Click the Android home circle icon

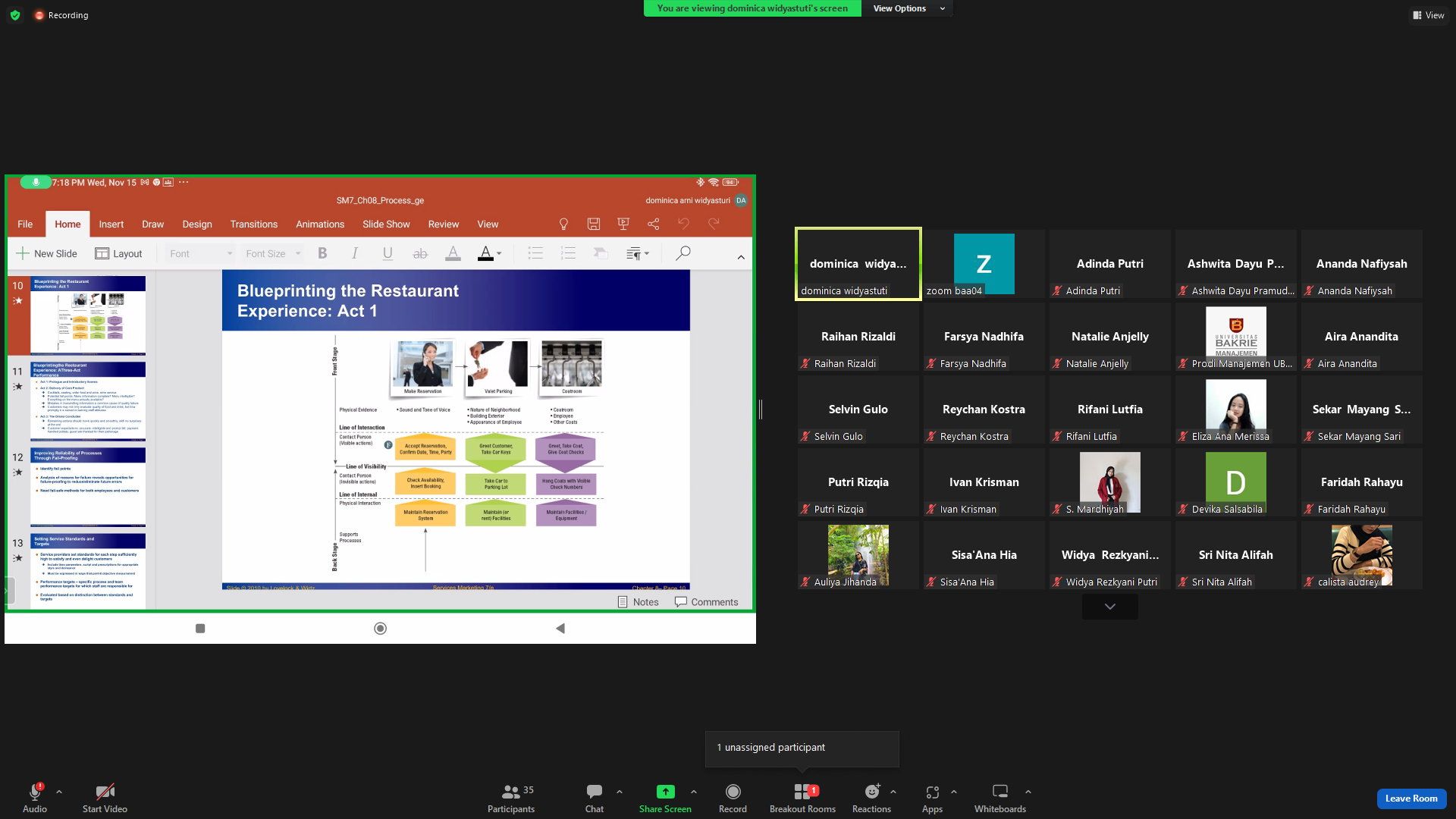pyautogui.click(x=381, y=628)
